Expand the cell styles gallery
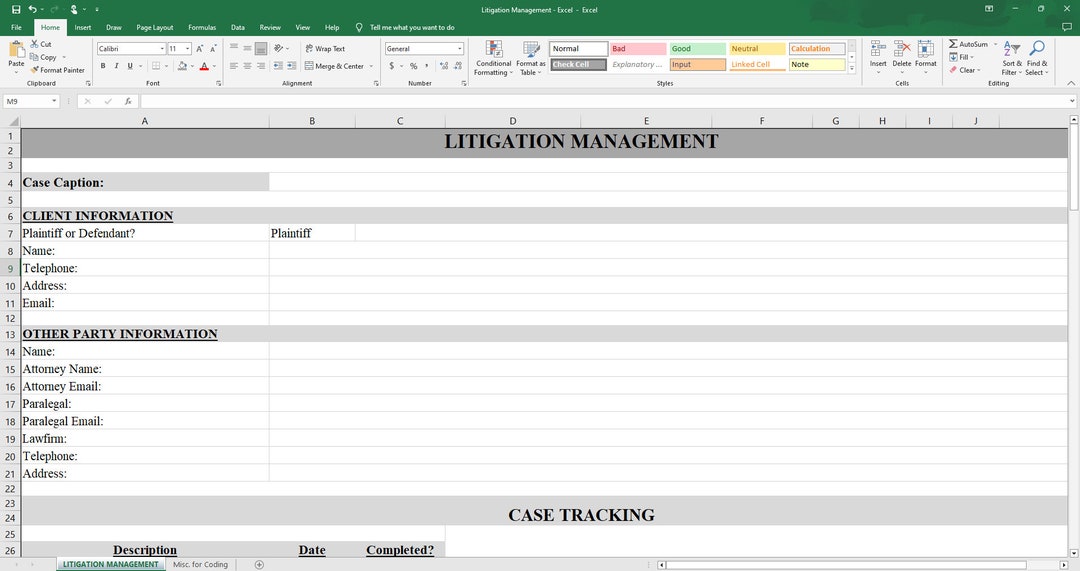This screenshot has width=1080, height=571. point(852,68)
